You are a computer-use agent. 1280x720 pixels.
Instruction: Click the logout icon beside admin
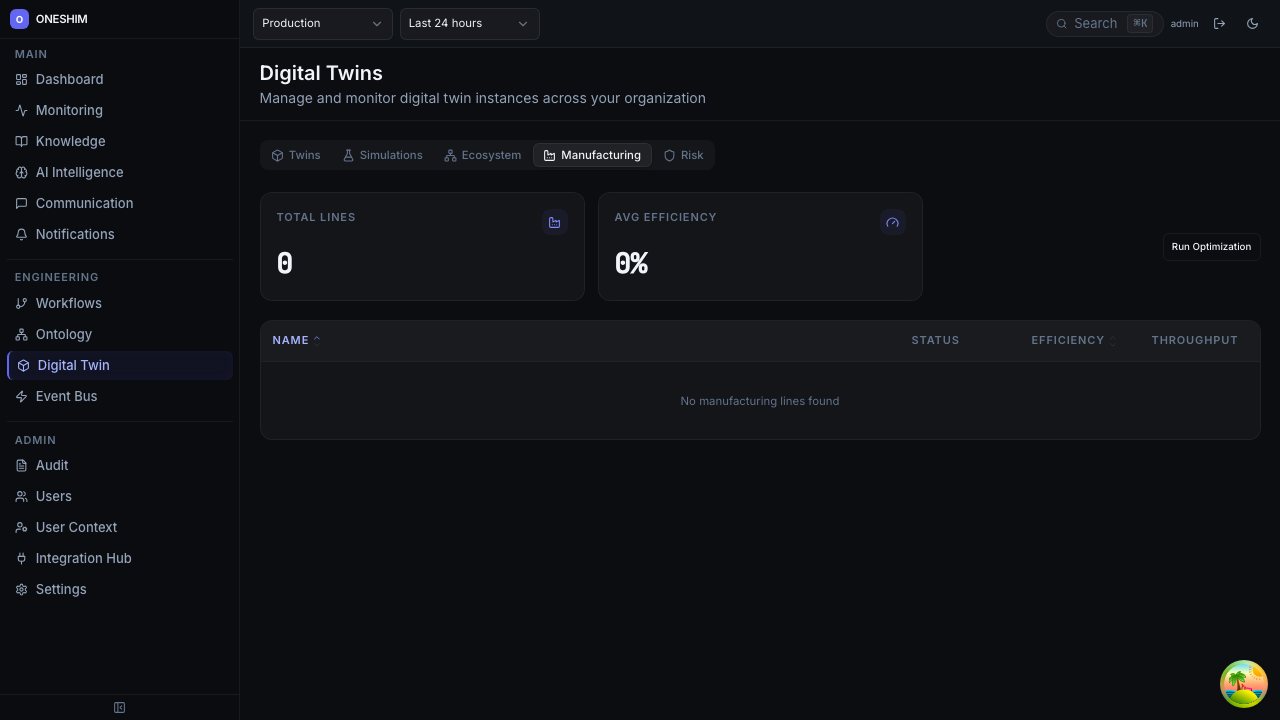[1219, 23]
